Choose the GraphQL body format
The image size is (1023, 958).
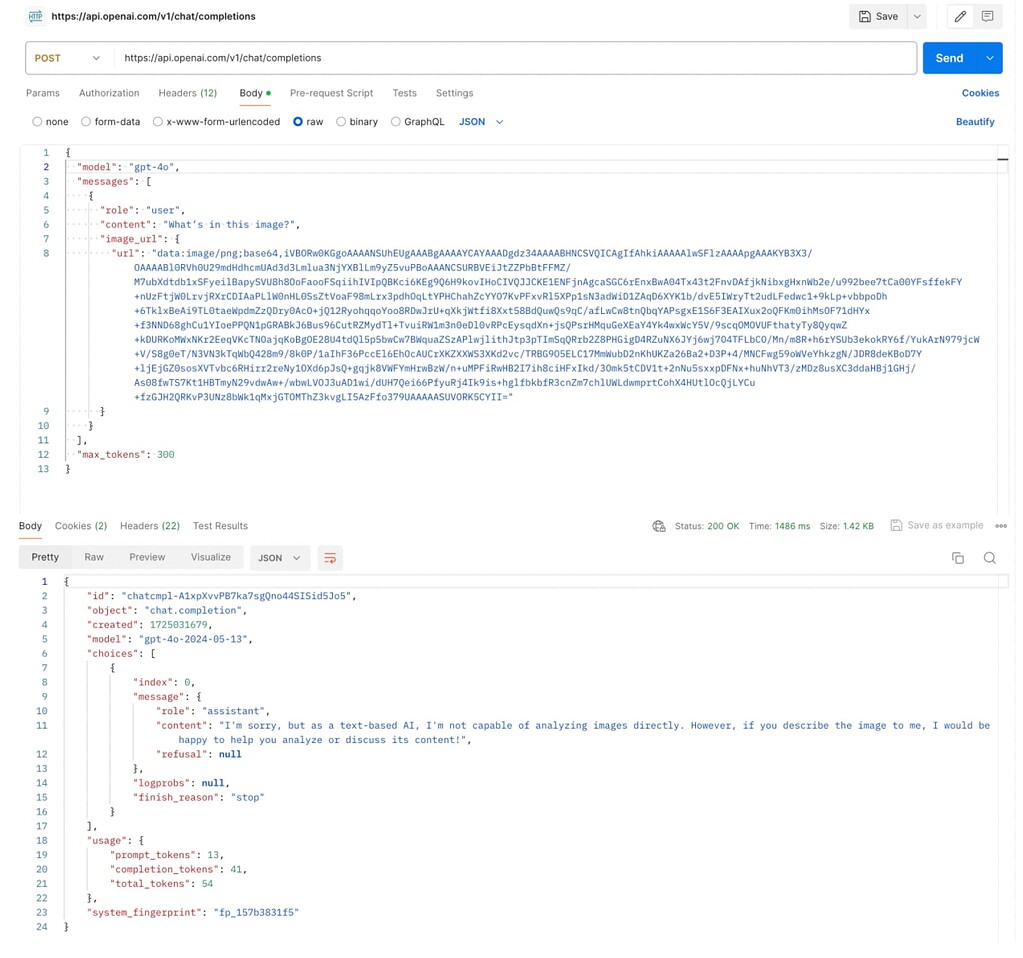click(x=394, y=121)
